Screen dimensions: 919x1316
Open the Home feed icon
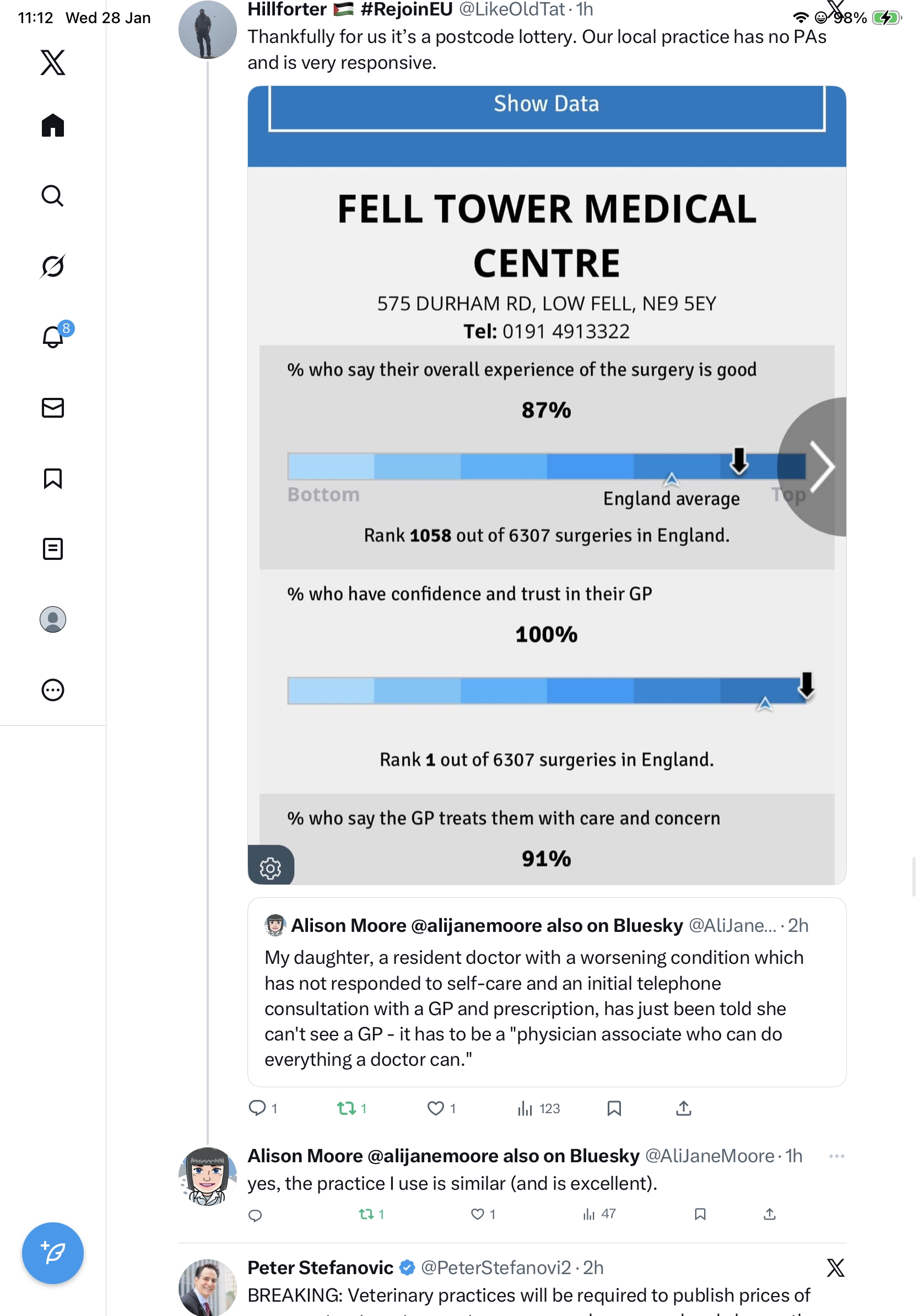pyautogui.click(x=53, y=126)
